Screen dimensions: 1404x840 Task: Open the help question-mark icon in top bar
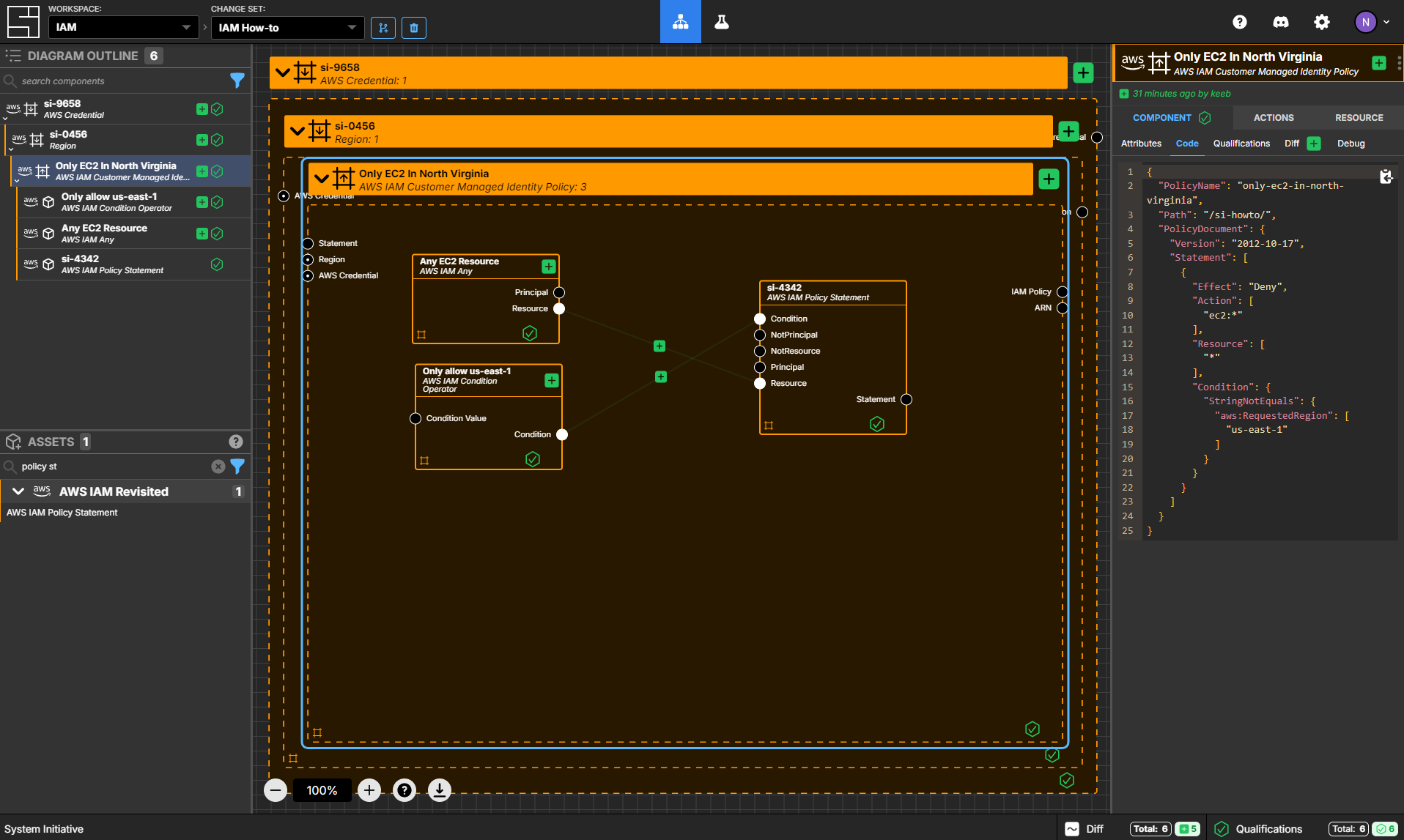point(1240,22)
